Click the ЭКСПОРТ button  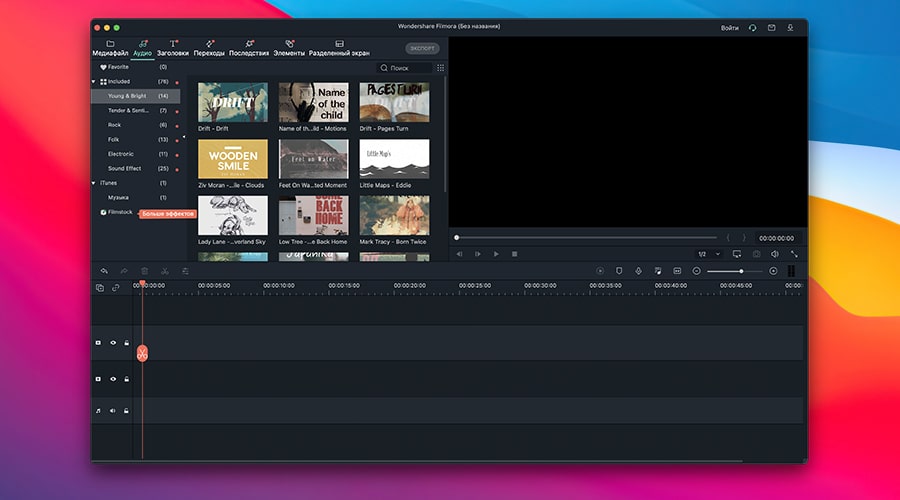(x=422, y=48)
